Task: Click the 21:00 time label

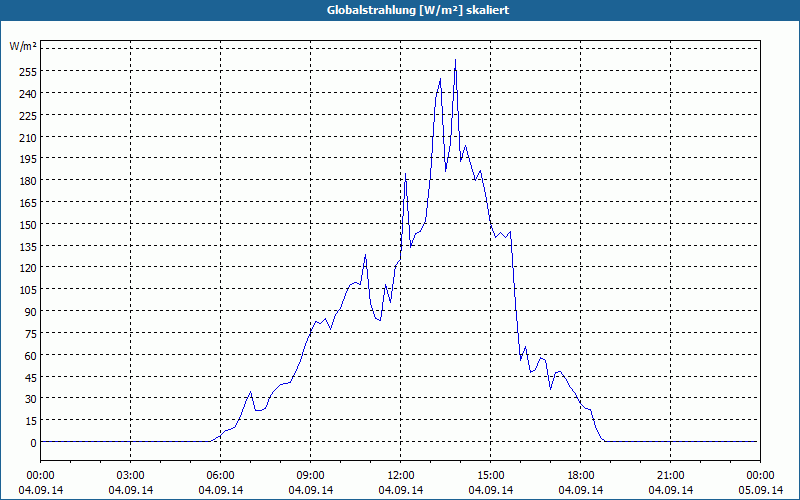Action: point(670,476)
